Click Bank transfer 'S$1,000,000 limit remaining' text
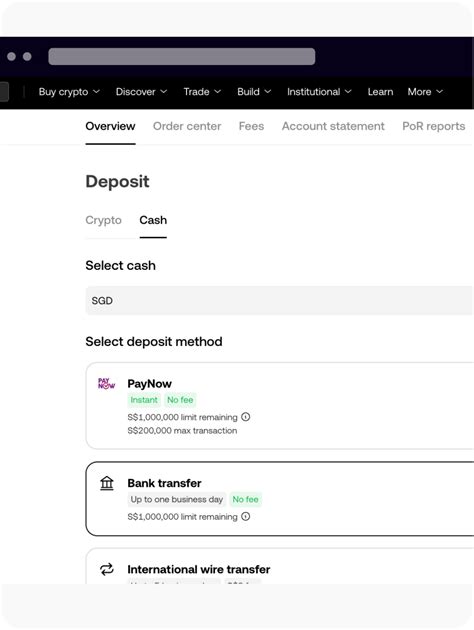474x630 pixels. coord(183,516)
